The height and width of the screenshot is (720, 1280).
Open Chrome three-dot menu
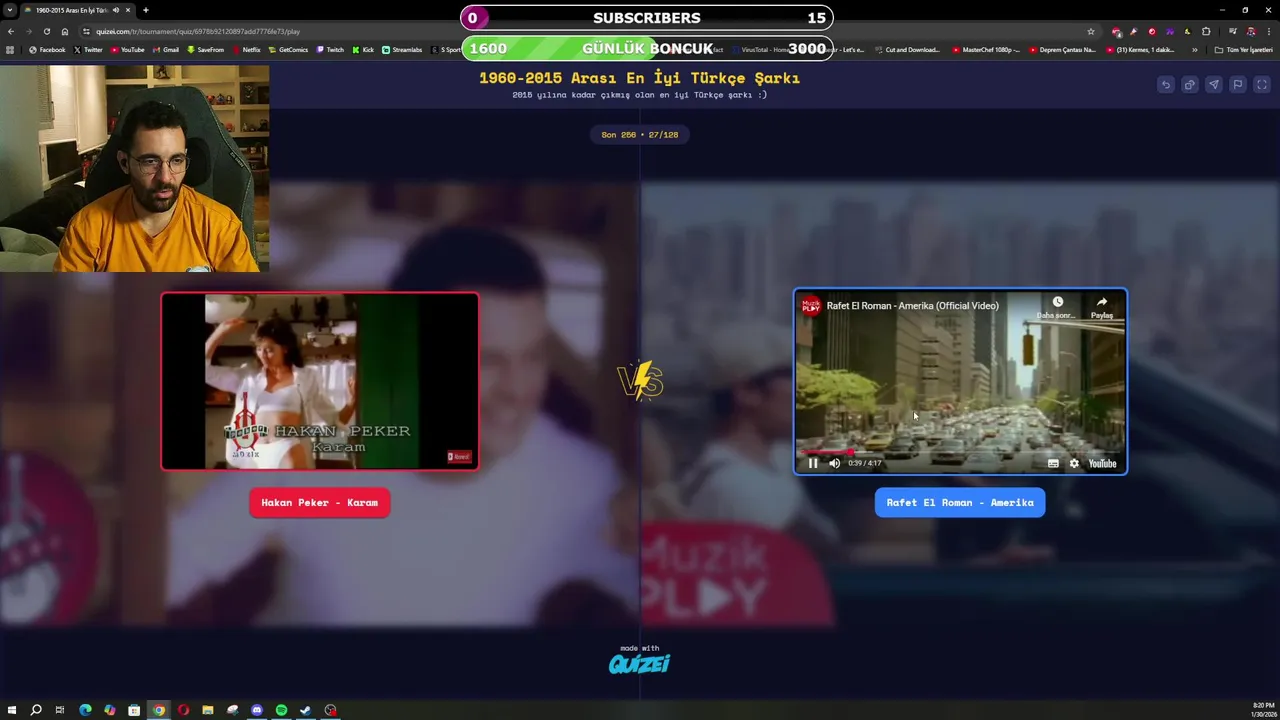pyautogui.click(x=1269, y=31)
